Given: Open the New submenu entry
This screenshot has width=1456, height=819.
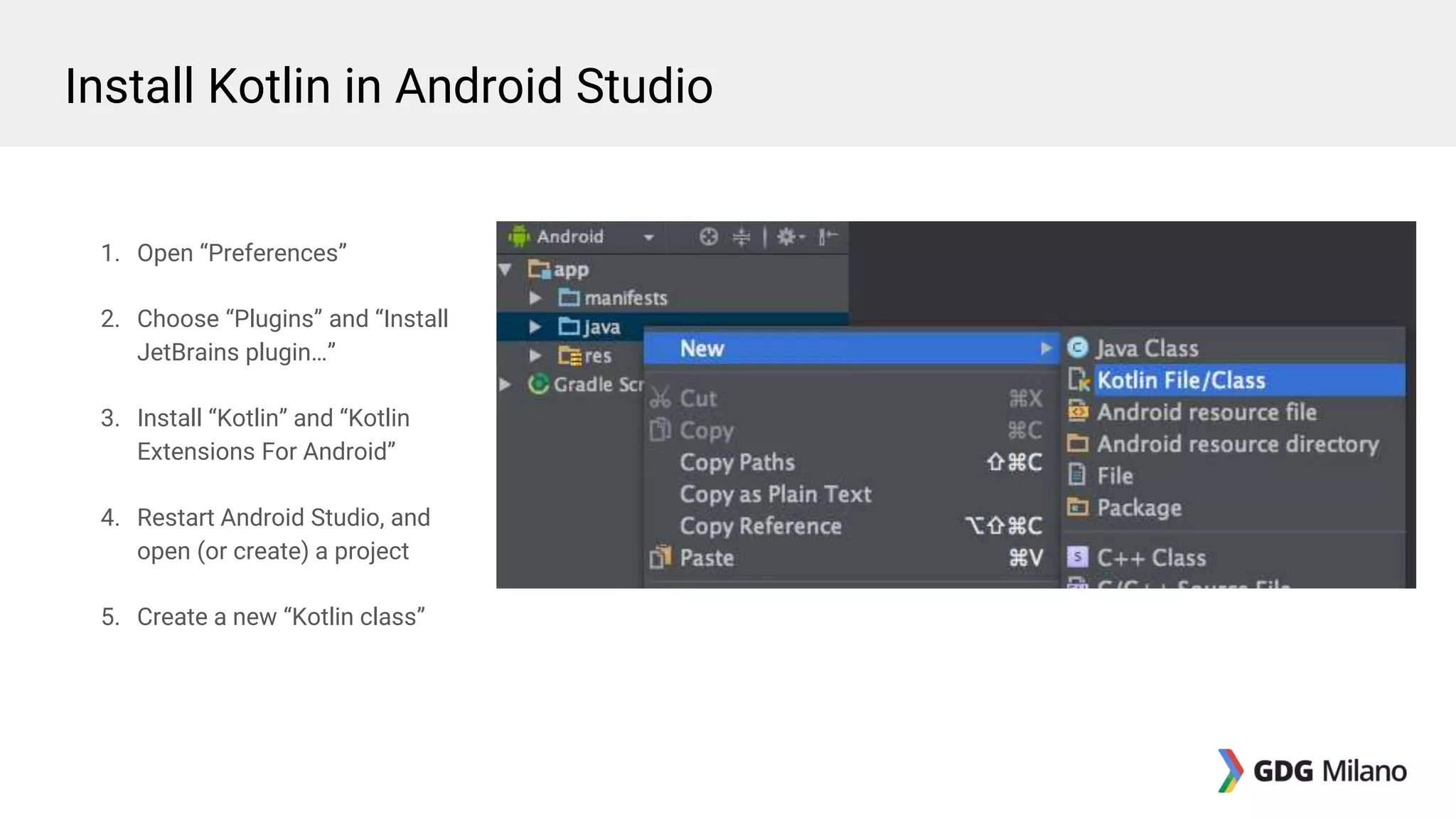Looking at the screenshot, I should click(851, 348).
